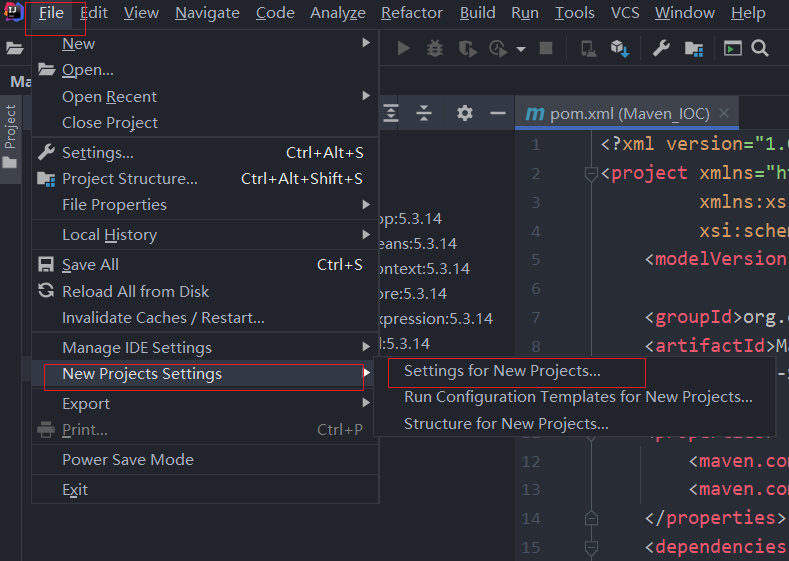The image size is (789, 561).
Task: Open the Window menu
Action: 685,13
